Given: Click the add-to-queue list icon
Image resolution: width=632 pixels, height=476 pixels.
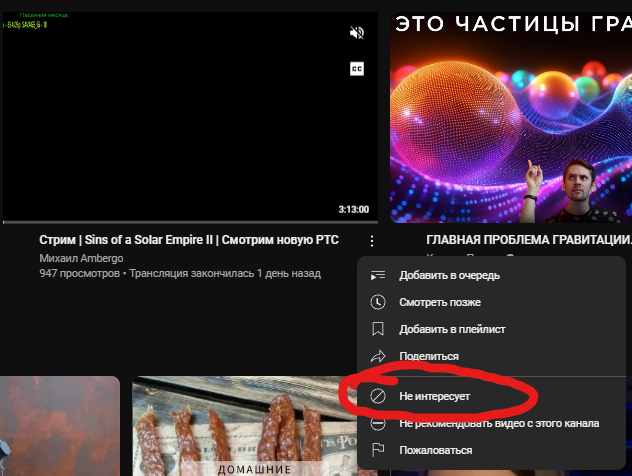Looking at the screenshot, I should [x=378, y=276].
